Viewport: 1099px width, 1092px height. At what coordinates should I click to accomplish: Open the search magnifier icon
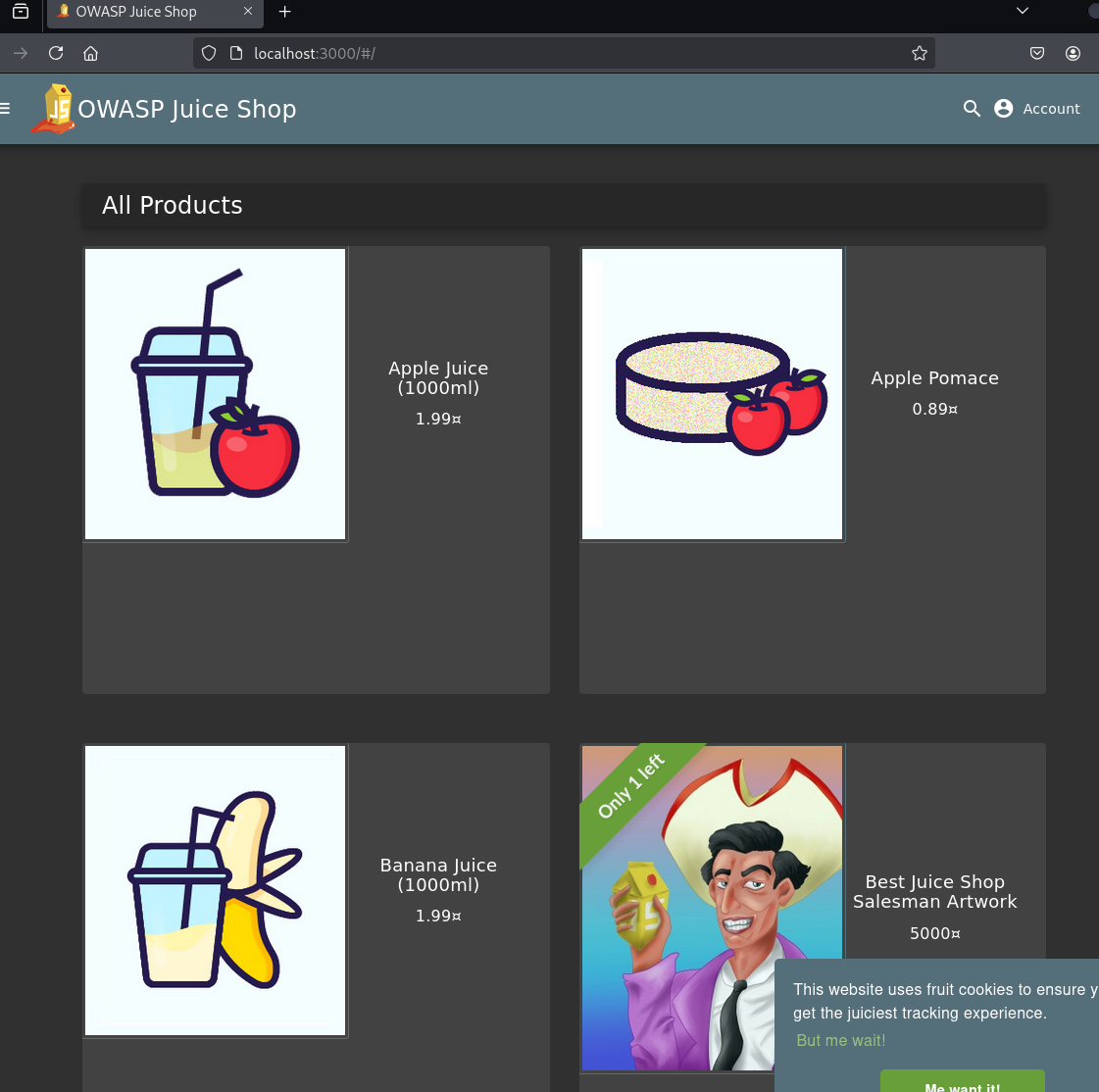tap(972, 109)
